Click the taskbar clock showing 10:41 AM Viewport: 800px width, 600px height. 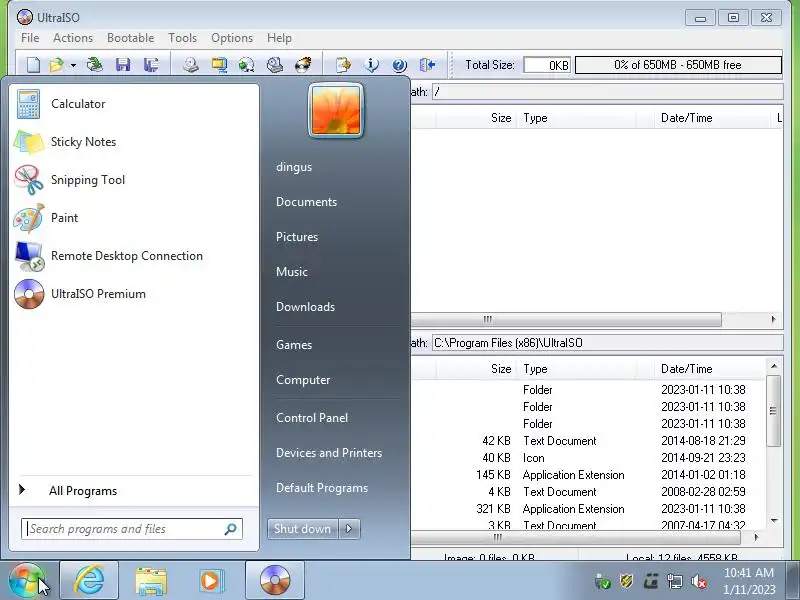point(749,582)
